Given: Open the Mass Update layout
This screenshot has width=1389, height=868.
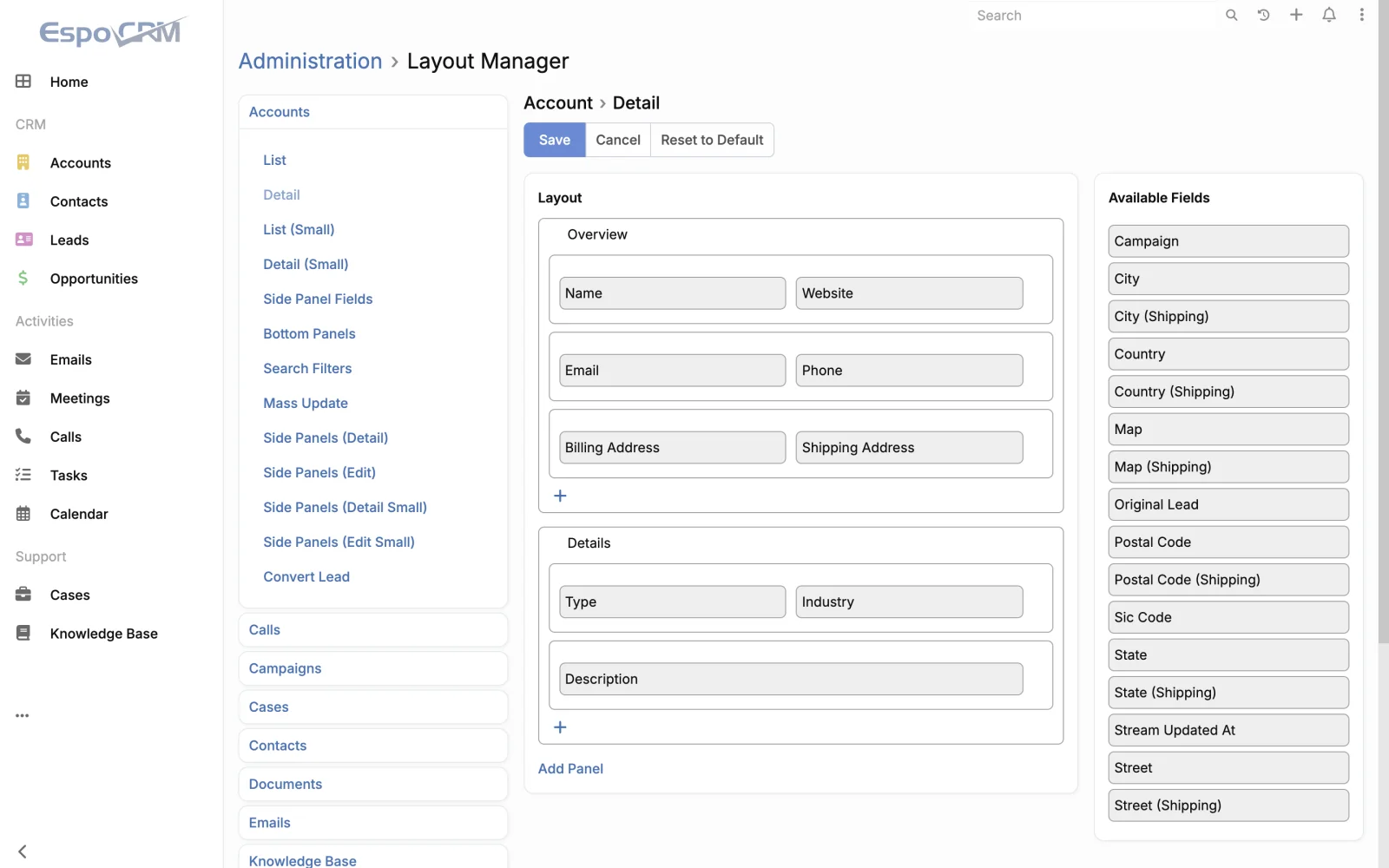Looking at the screenshot, I should [x=306, y=403].
